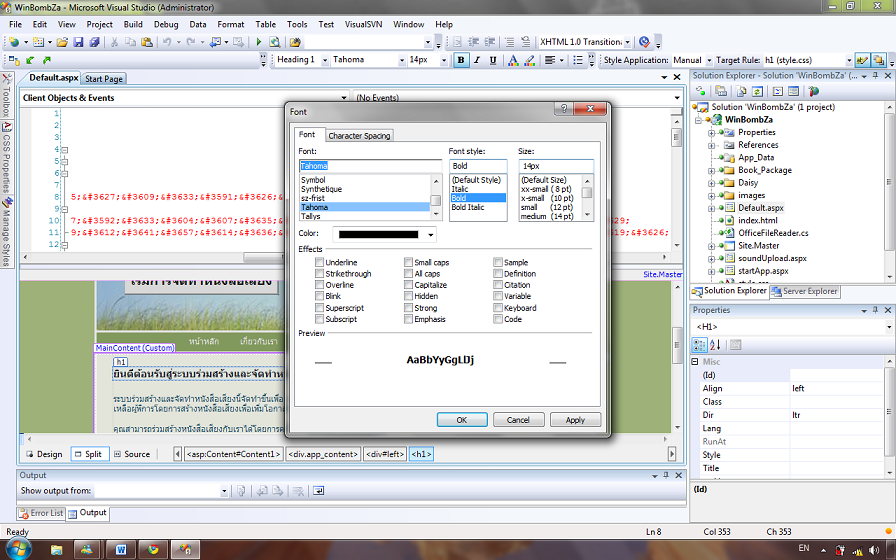Click the black Color swatch in Font dialog
The height and width of the screenshot is (560, 896).
378,234
